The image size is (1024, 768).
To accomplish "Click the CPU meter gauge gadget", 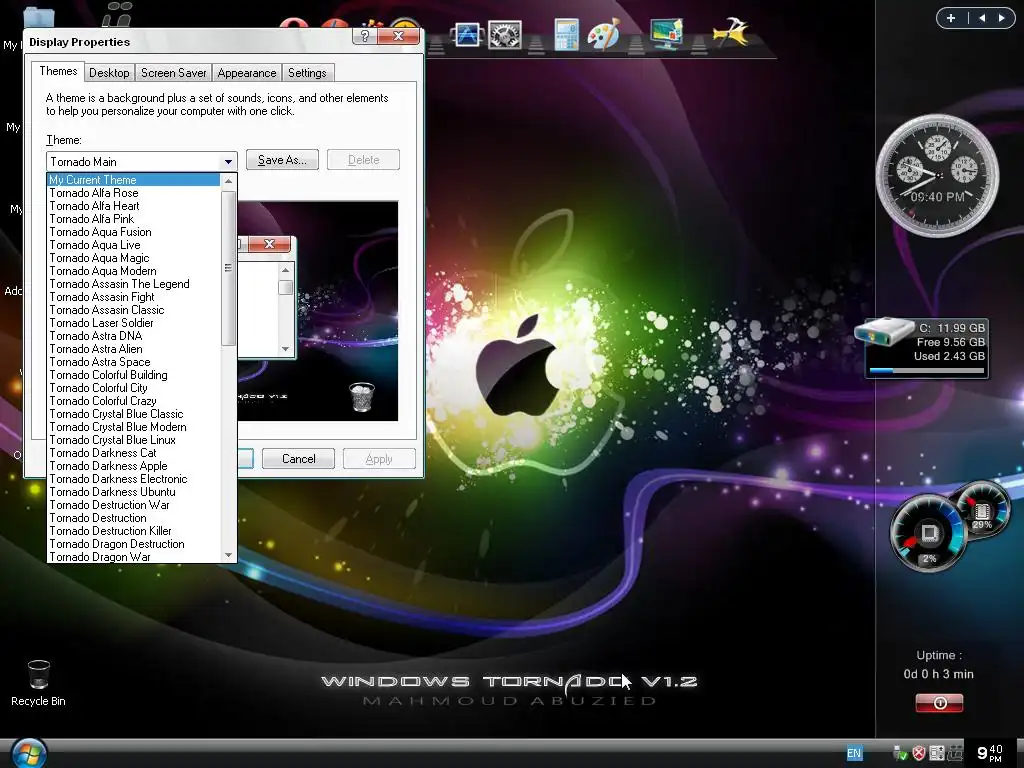I will 929,533.
